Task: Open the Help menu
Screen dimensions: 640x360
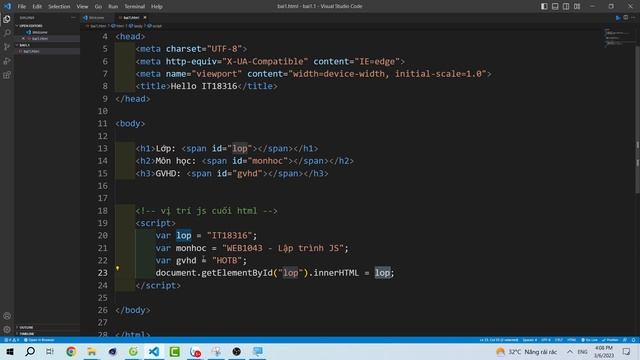Action: tap(157, 6)
